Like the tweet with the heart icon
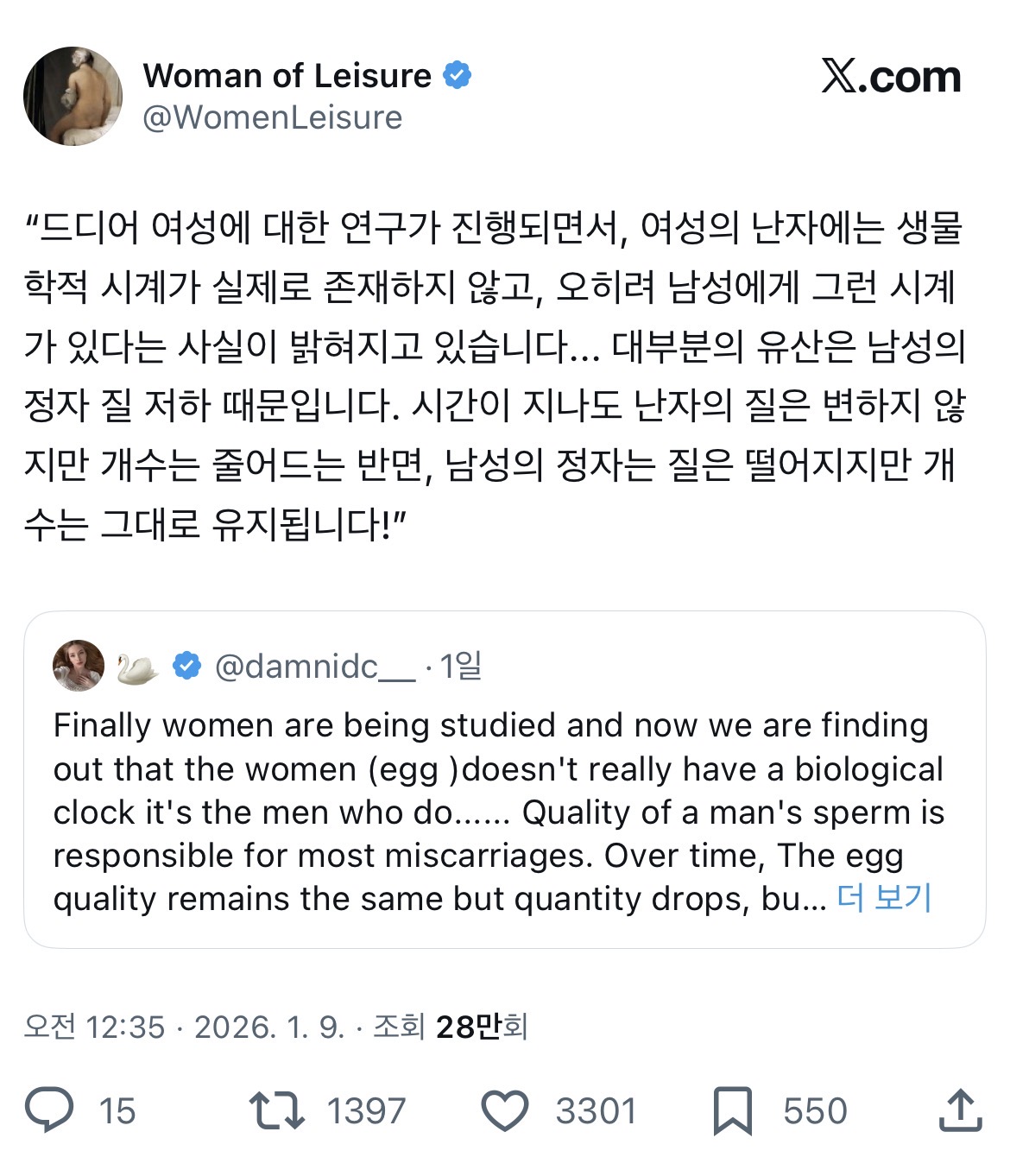This screenshot has width=1010, height=1176. click(504, 1110)
